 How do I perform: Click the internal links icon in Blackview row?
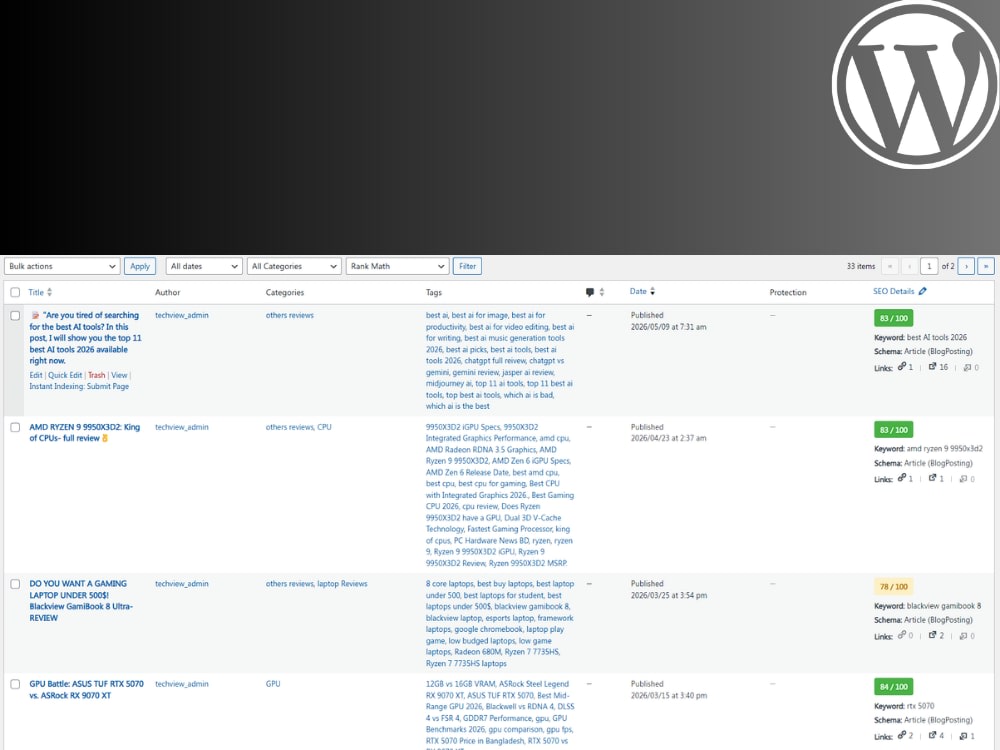(x=902, y=635)
